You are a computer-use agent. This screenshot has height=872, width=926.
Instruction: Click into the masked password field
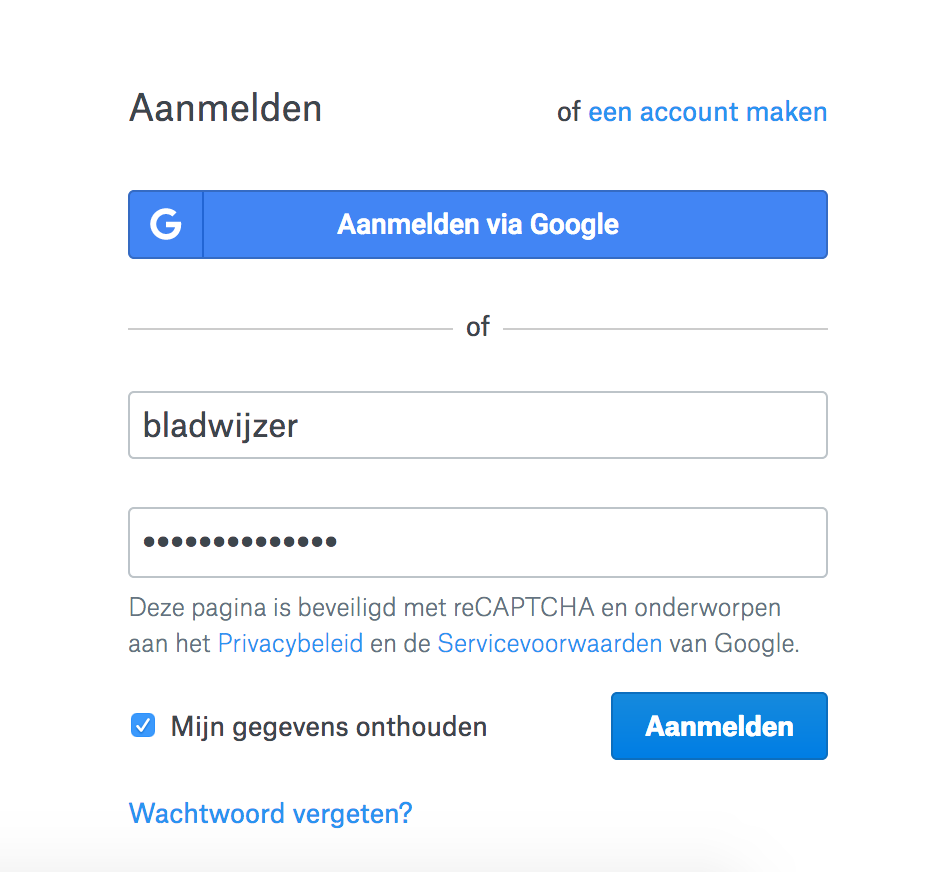477,543
